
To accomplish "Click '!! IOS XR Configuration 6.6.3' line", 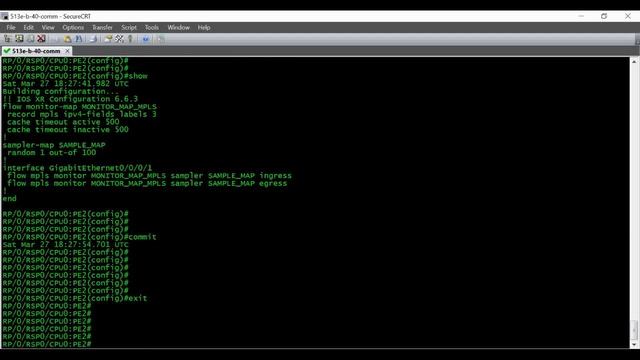I will coord(70,99).
